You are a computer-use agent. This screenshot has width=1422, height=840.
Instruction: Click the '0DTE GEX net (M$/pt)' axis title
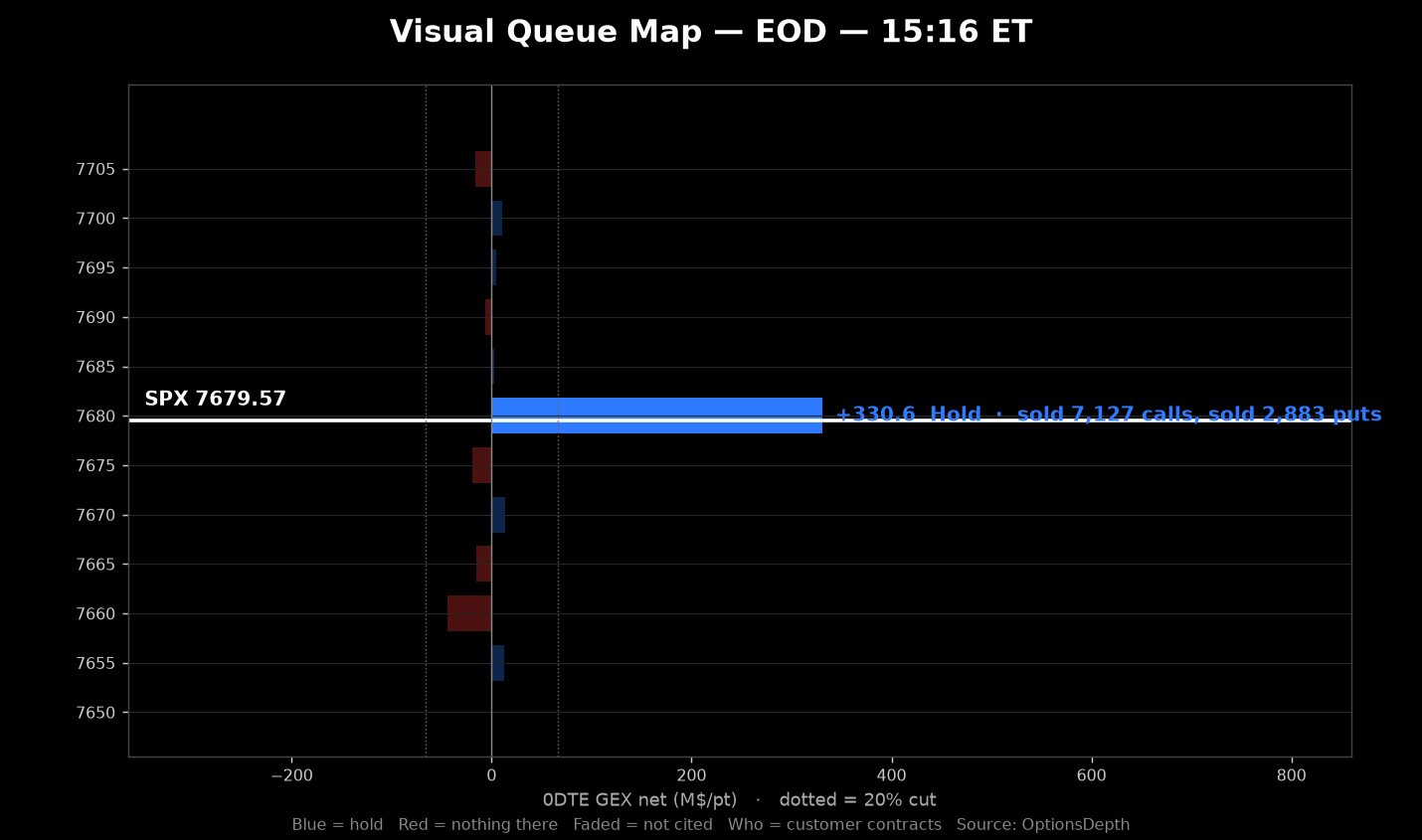(x=640, y=800)
